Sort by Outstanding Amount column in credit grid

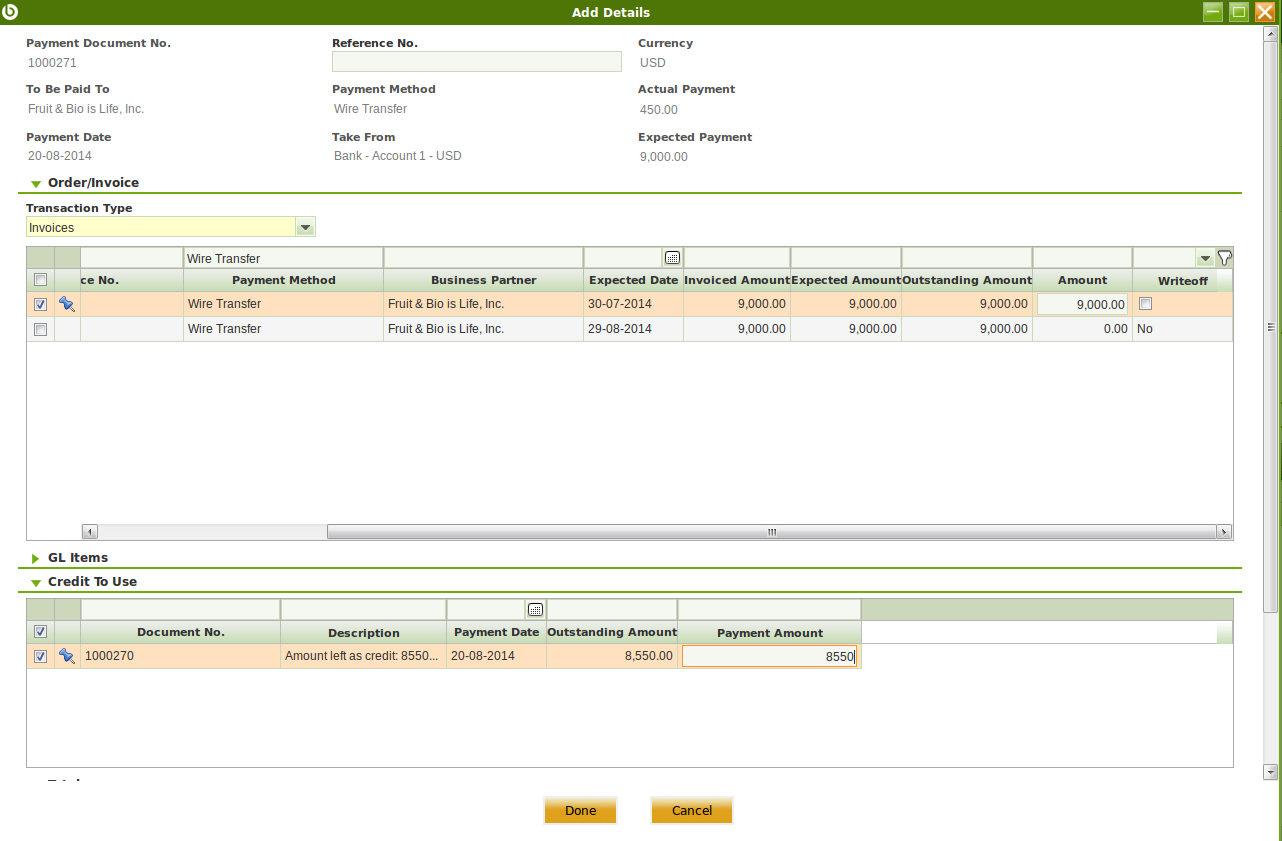click(612, 632)
